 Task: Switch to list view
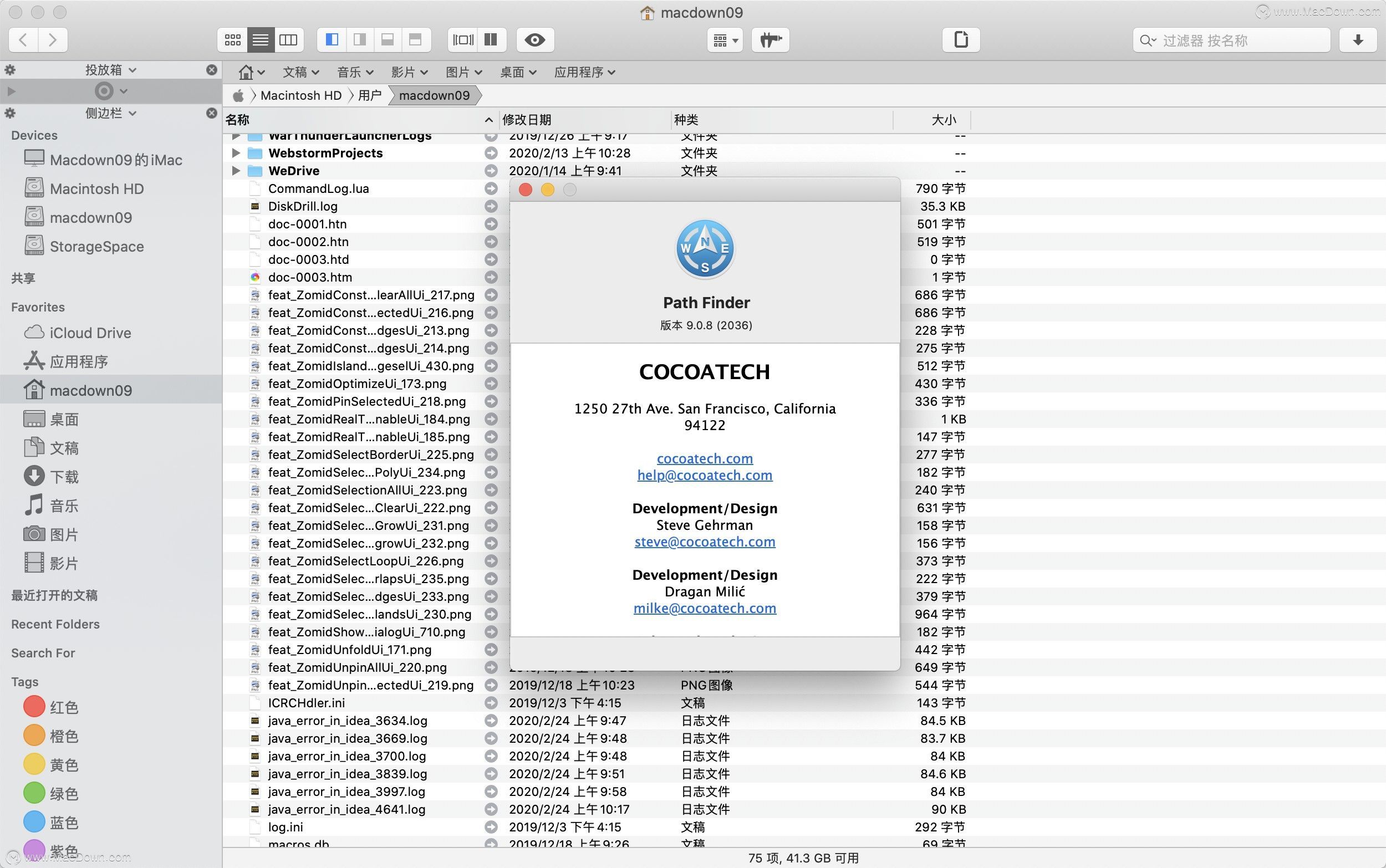[x=260, y=40]
